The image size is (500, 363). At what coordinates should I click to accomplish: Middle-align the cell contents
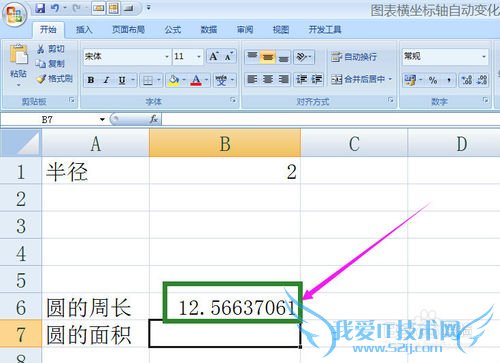coord(268,57)
